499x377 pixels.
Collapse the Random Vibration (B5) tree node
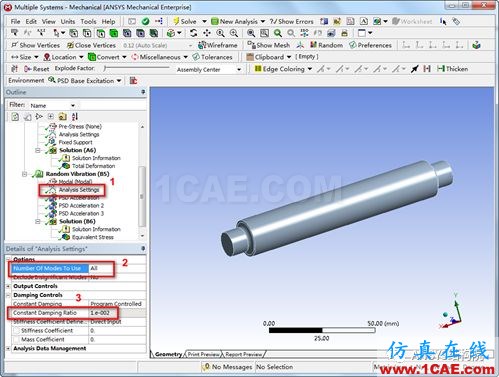pyautogui.click(x=24, y=174)
